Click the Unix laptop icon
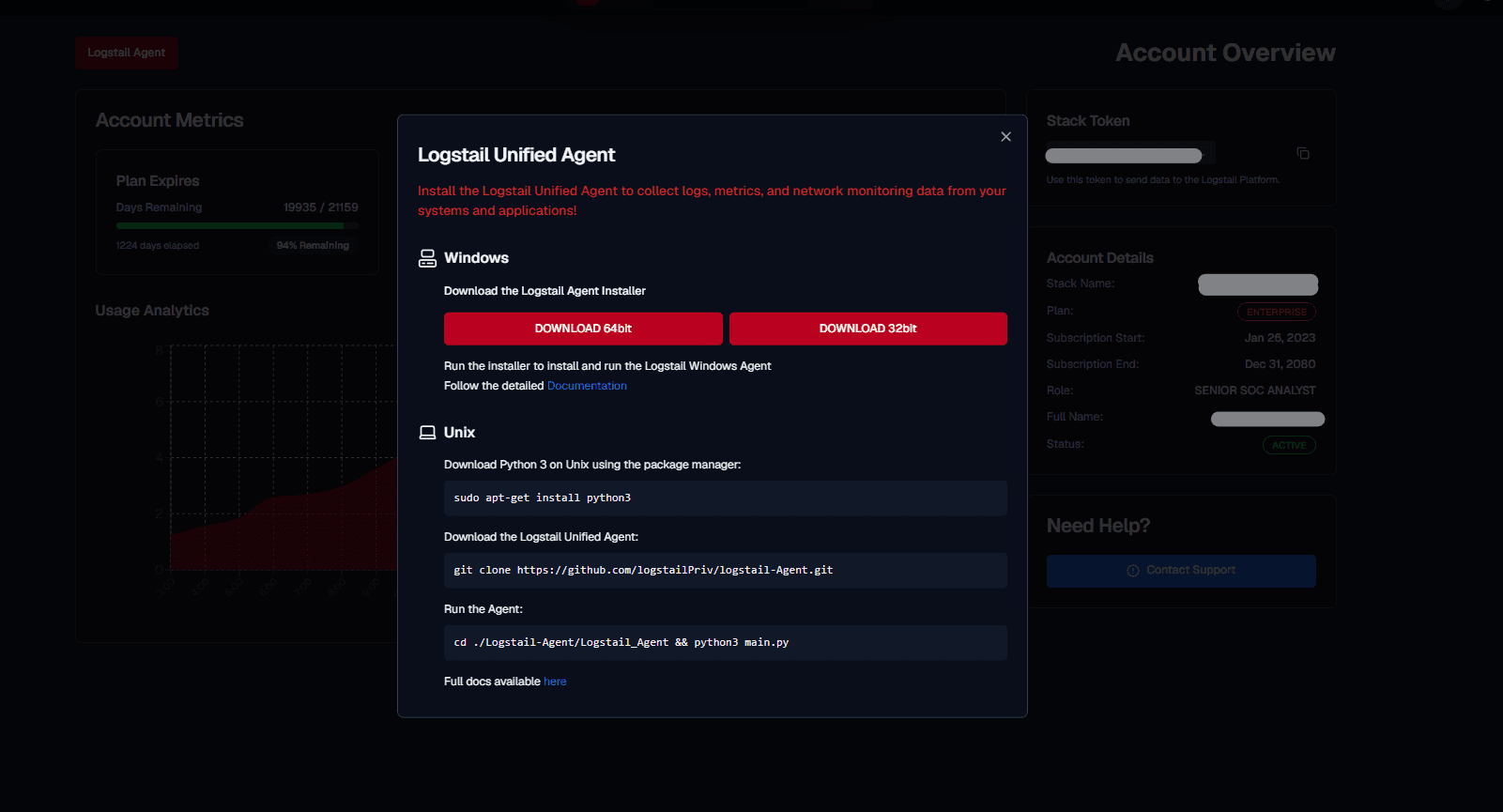Viewport: 1503px width, 812px height. pos(427,433)
